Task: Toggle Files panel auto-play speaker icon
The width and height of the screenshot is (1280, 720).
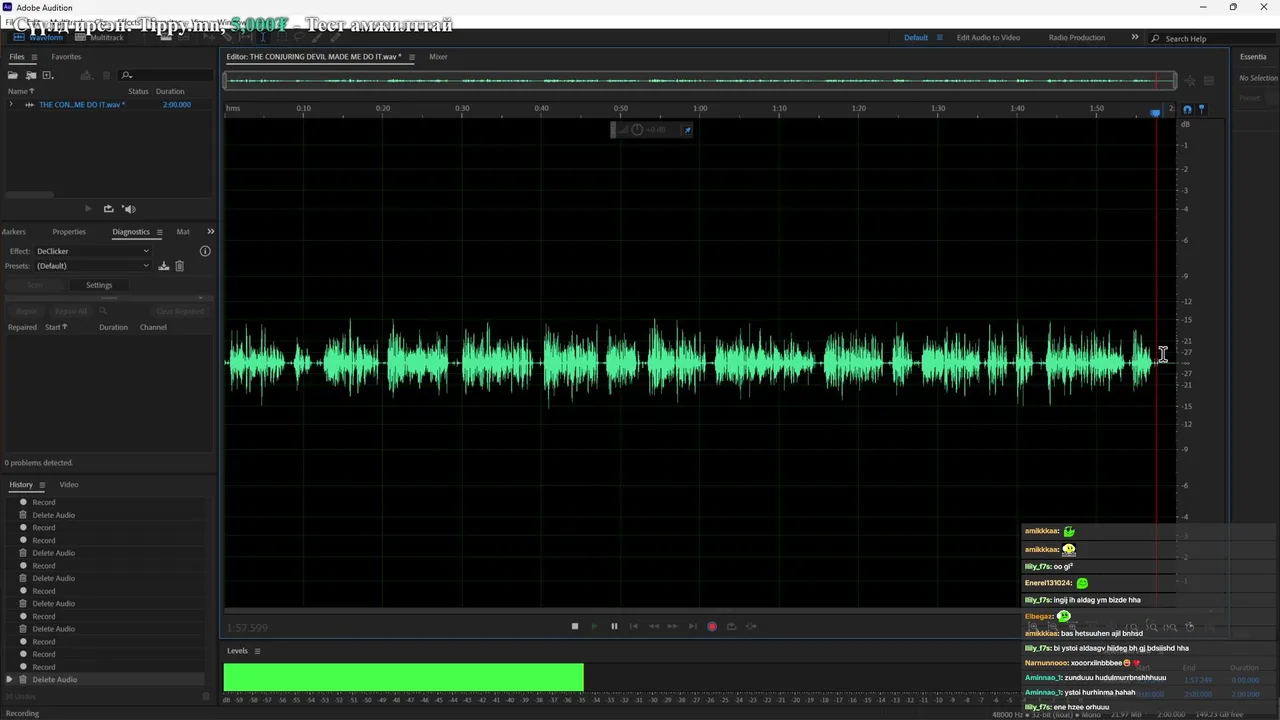Action: pos(128,209)
